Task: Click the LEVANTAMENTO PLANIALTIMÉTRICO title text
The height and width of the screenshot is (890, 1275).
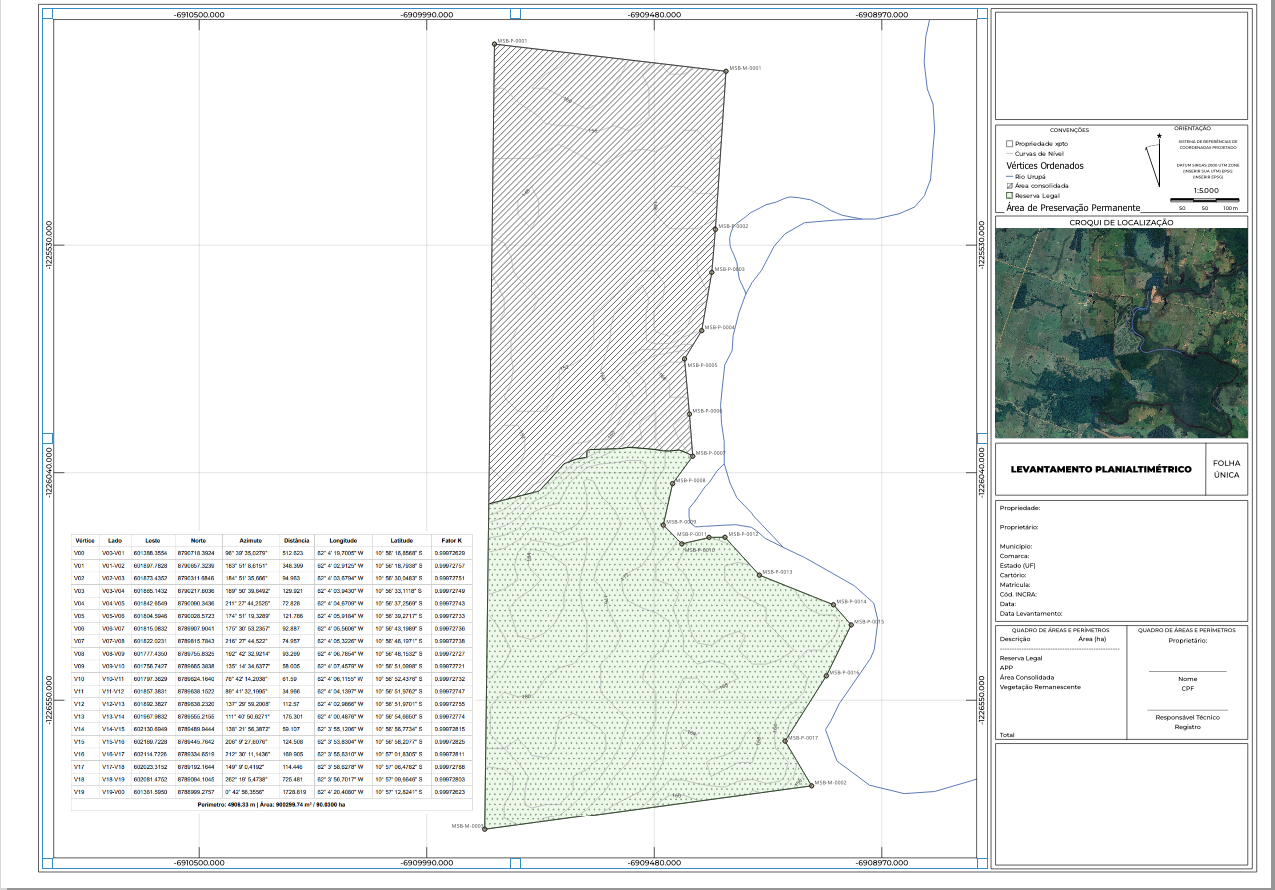Action: click(1100, 469)
